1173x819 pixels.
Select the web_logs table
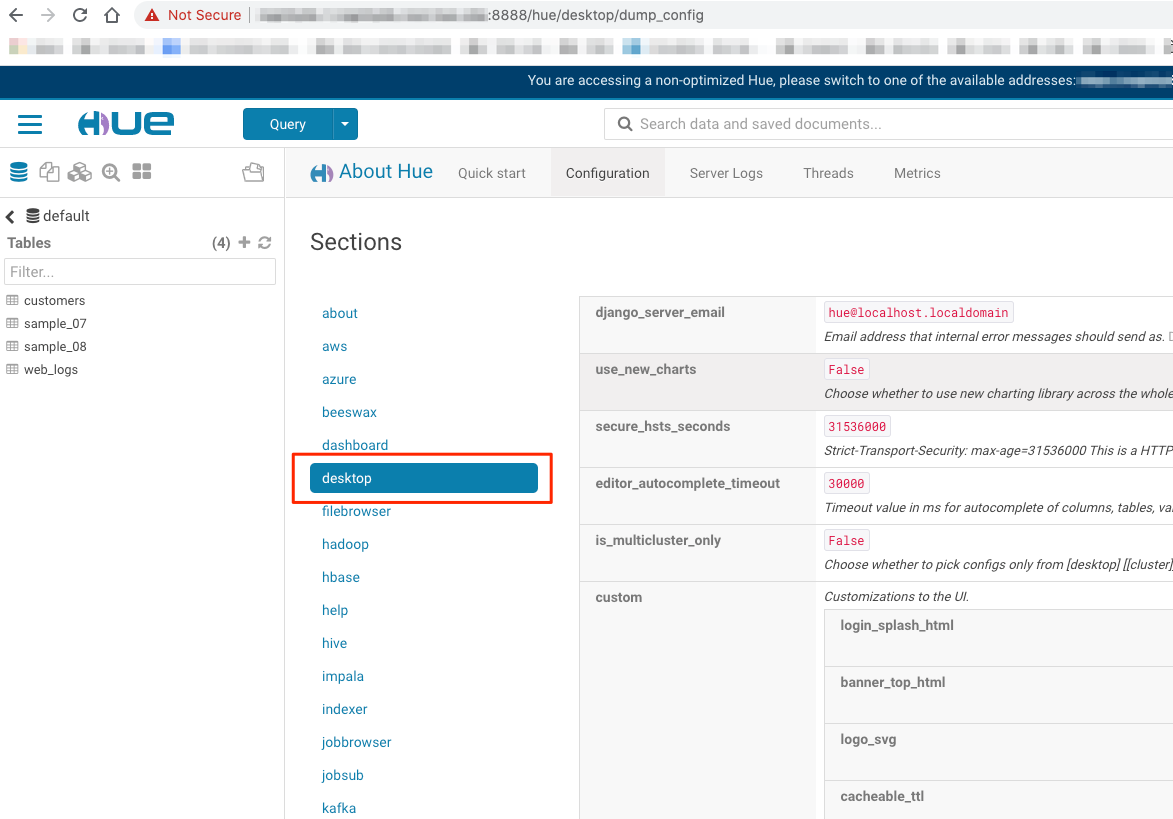51,369
